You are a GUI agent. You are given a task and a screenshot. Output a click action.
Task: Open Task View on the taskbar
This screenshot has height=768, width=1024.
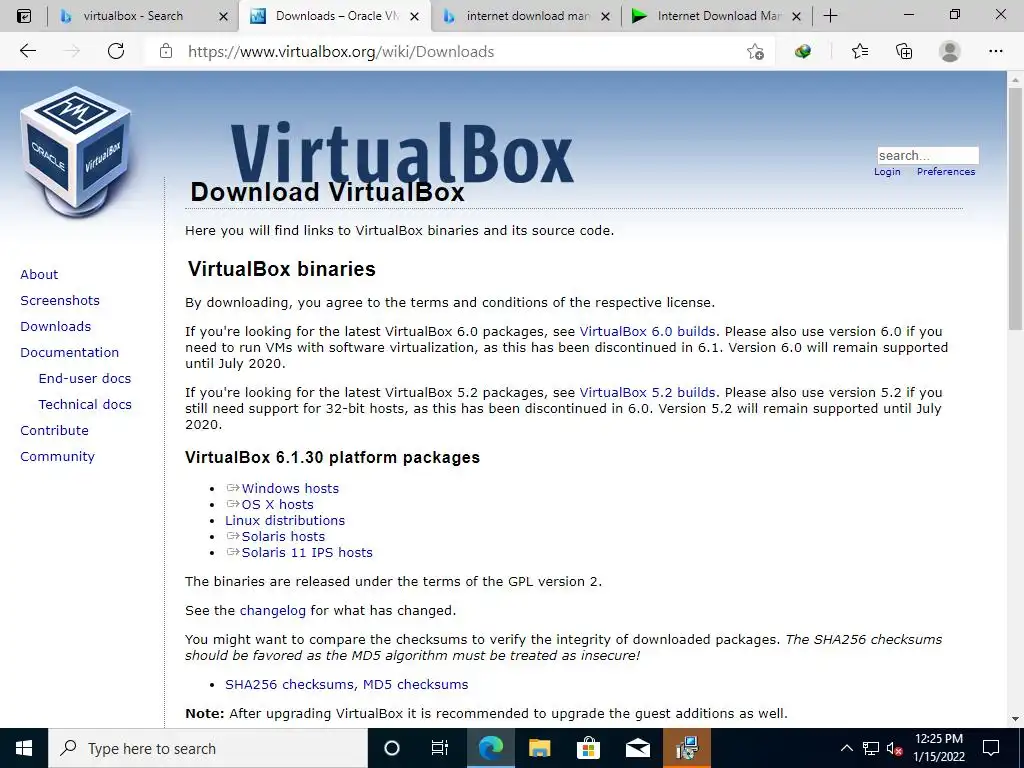tap(440, 748)
